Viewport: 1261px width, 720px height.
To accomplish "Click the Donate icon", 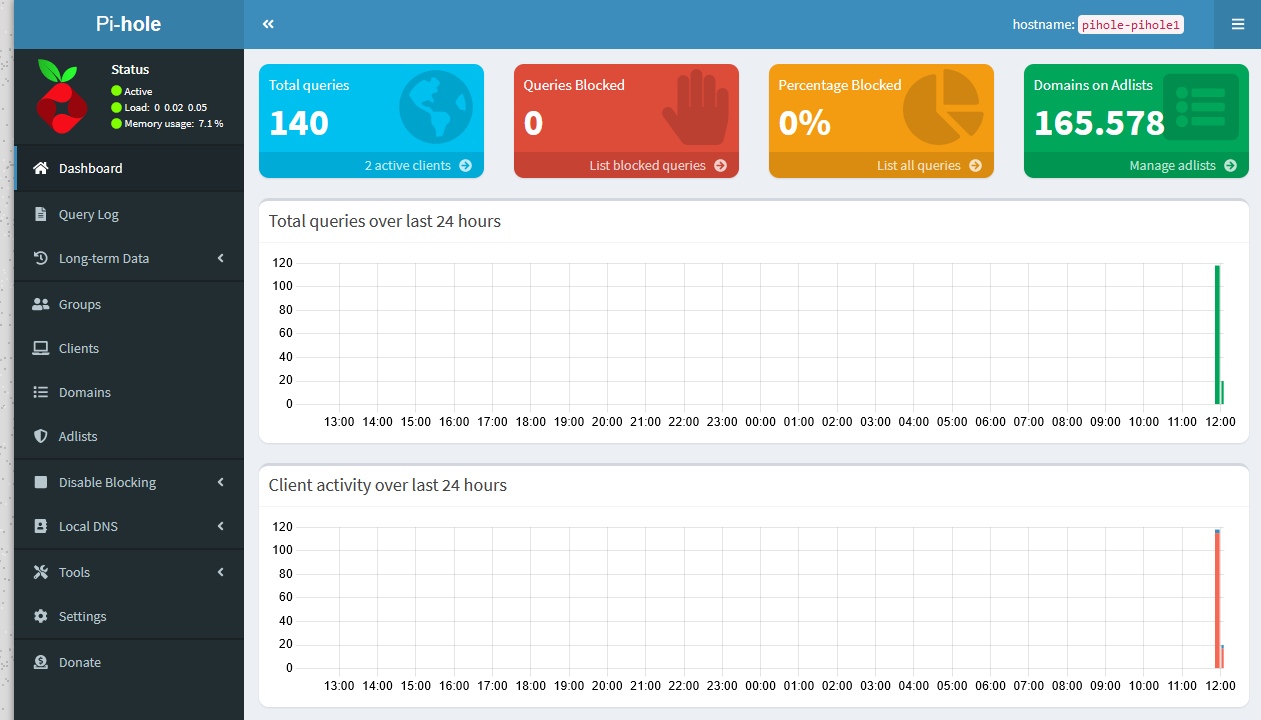I will coord(41,662).
